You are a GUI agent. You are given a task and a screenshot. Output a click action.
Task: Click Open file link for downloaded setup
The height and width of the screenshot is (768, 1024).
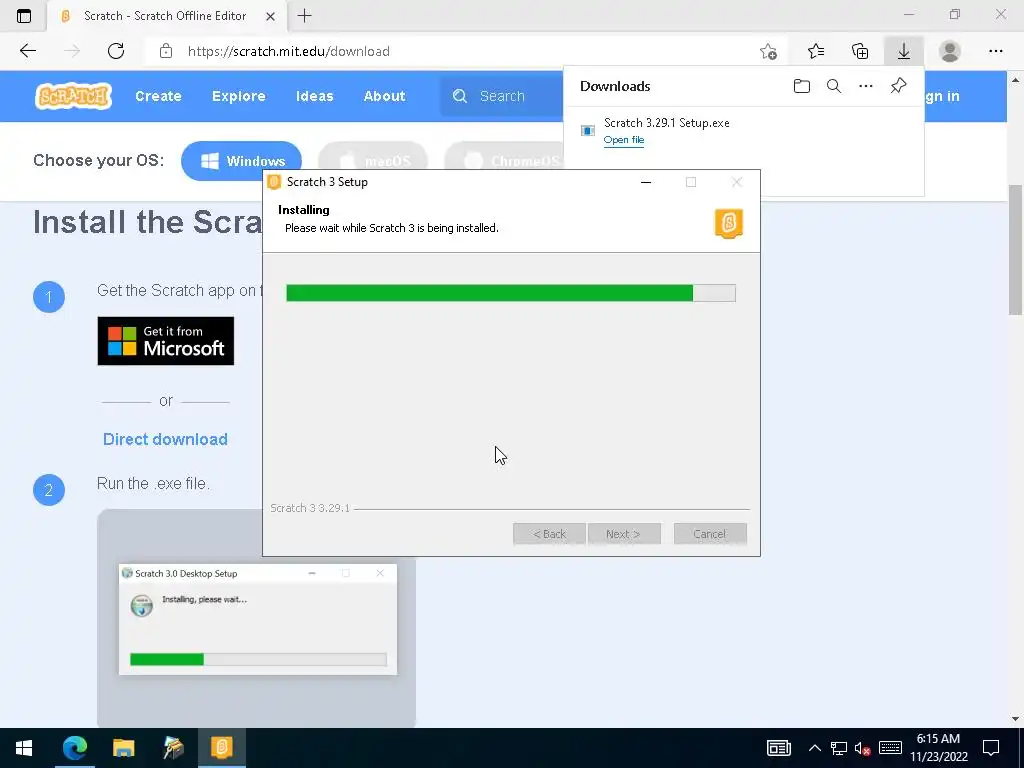[x=624, y=140]
